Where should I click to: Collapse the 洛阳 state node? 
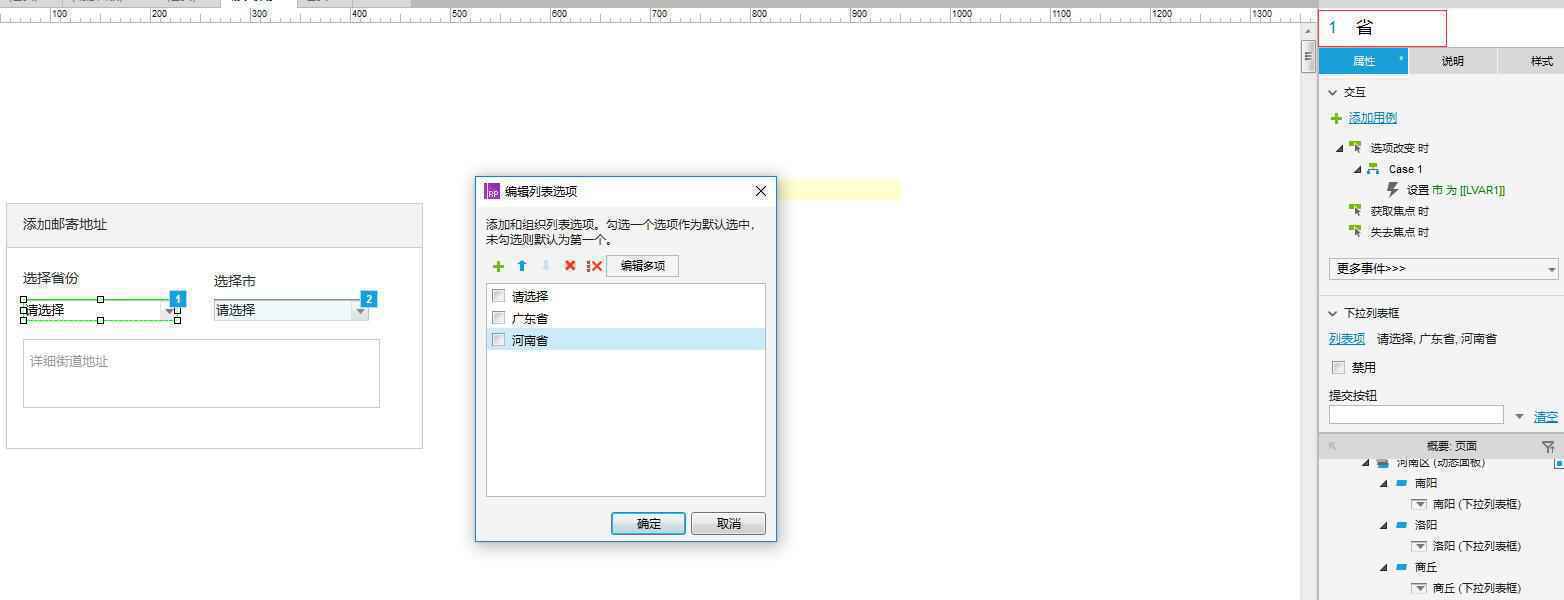tap(1384, 525)
